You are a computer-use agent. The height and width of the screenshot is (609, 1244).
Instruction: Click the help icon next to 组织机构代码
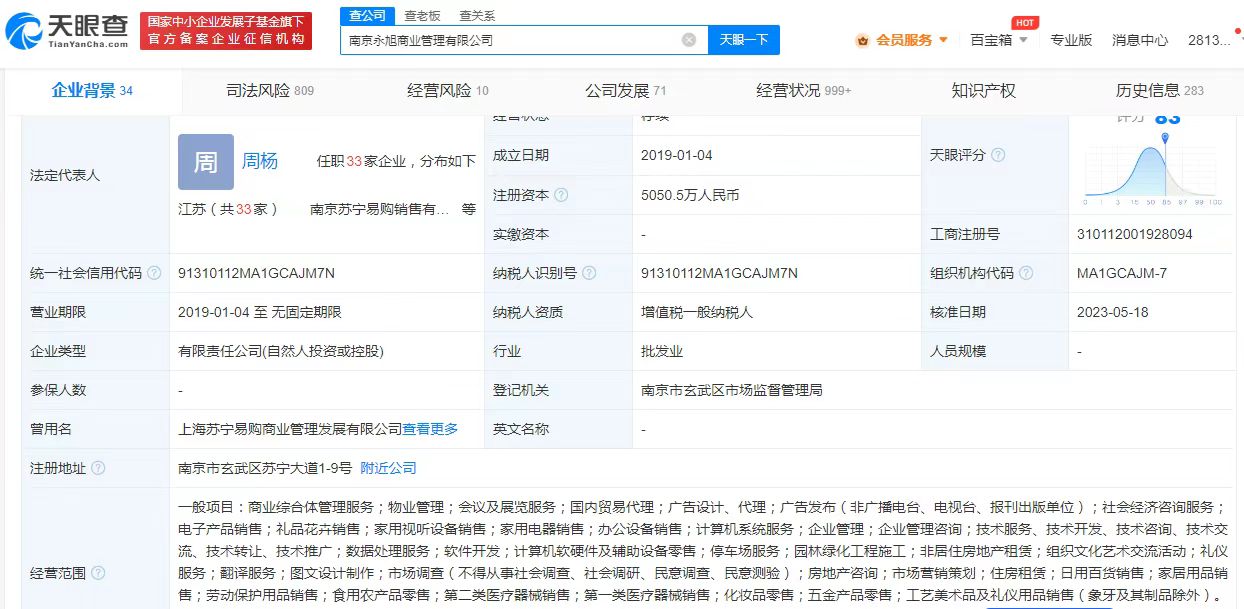(1026, 273)
